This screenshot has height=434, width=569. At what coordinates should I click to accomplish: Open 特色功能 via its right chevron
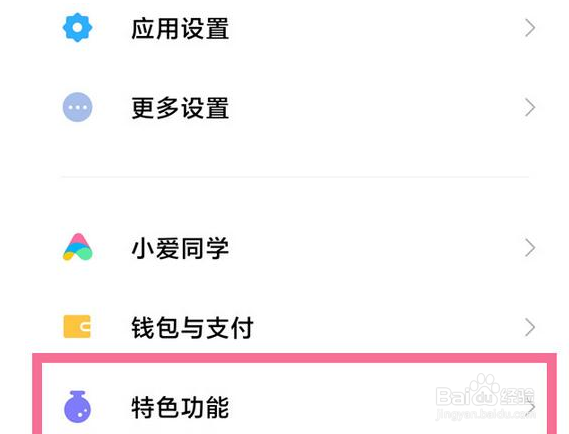click(531, 408)
